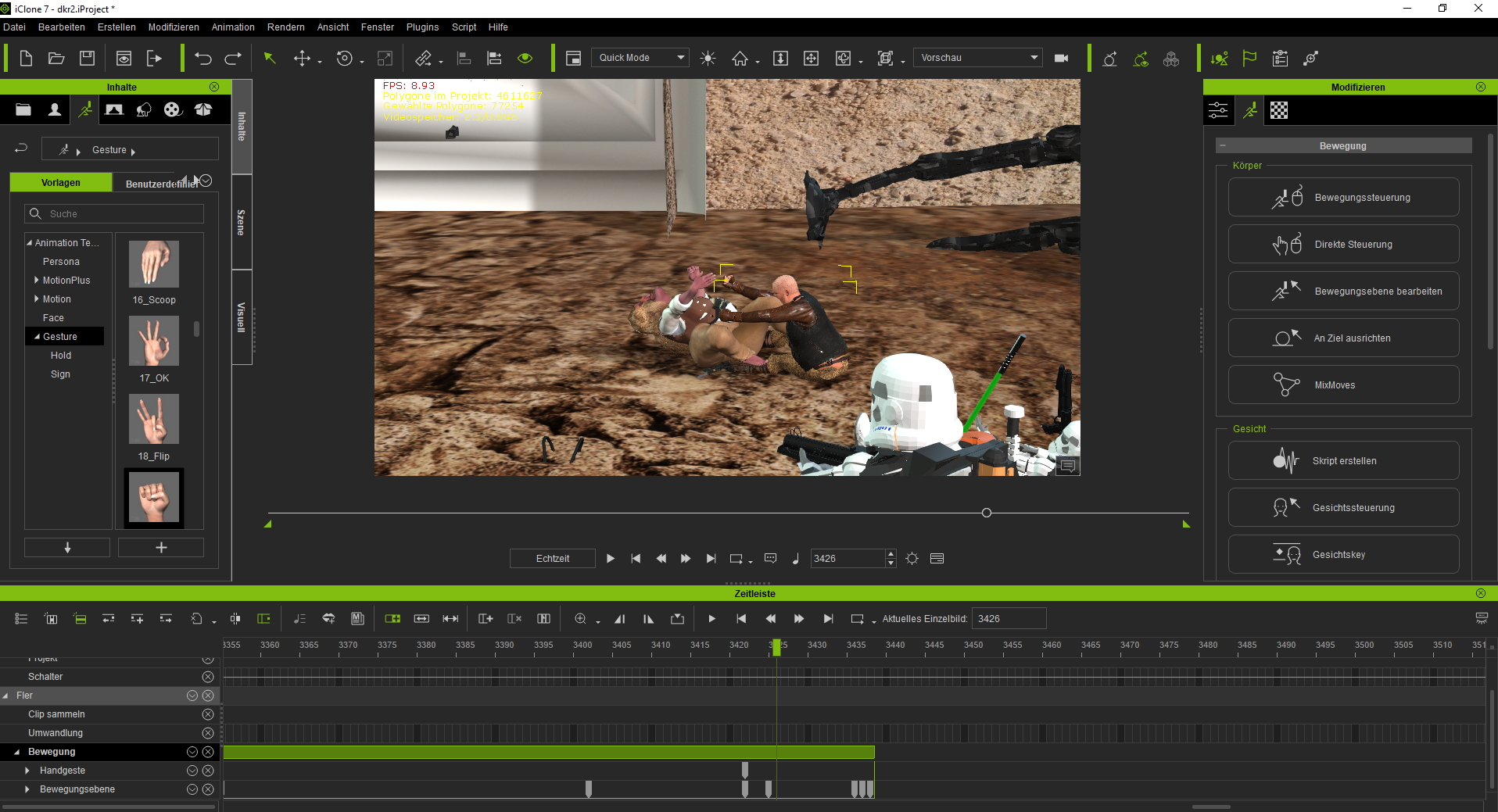Screen dimensions: 1498x812
Task: Click An Ziel ausrichten
Action: 1343,338
